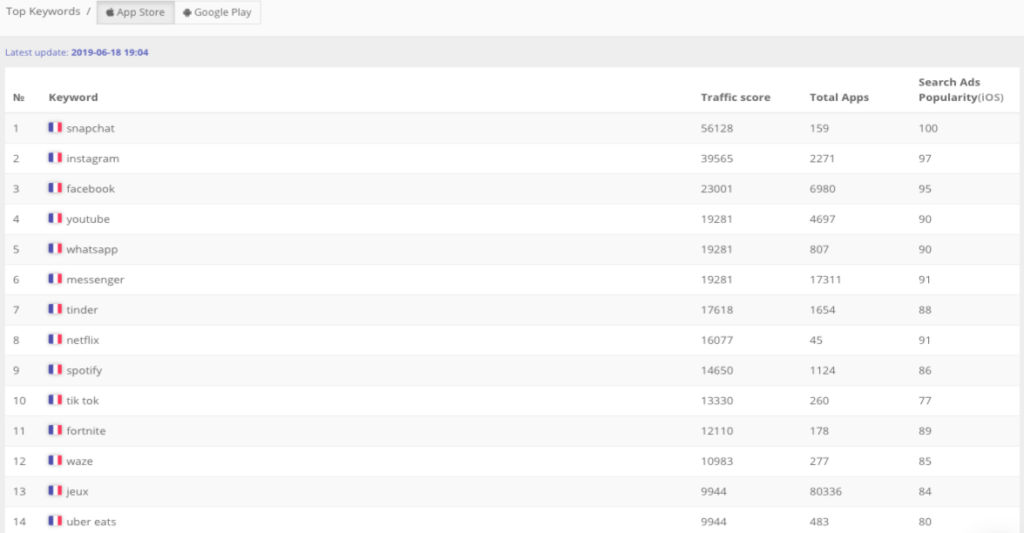Screen dimensions: 1024x533
Task: Click the Total Apps column header
Action: (x=839, y=97)
